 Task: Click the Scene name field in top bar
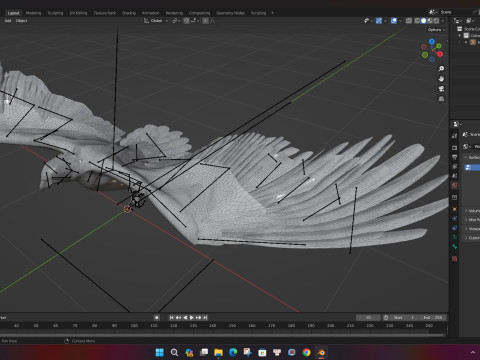[x=456, y=12]
